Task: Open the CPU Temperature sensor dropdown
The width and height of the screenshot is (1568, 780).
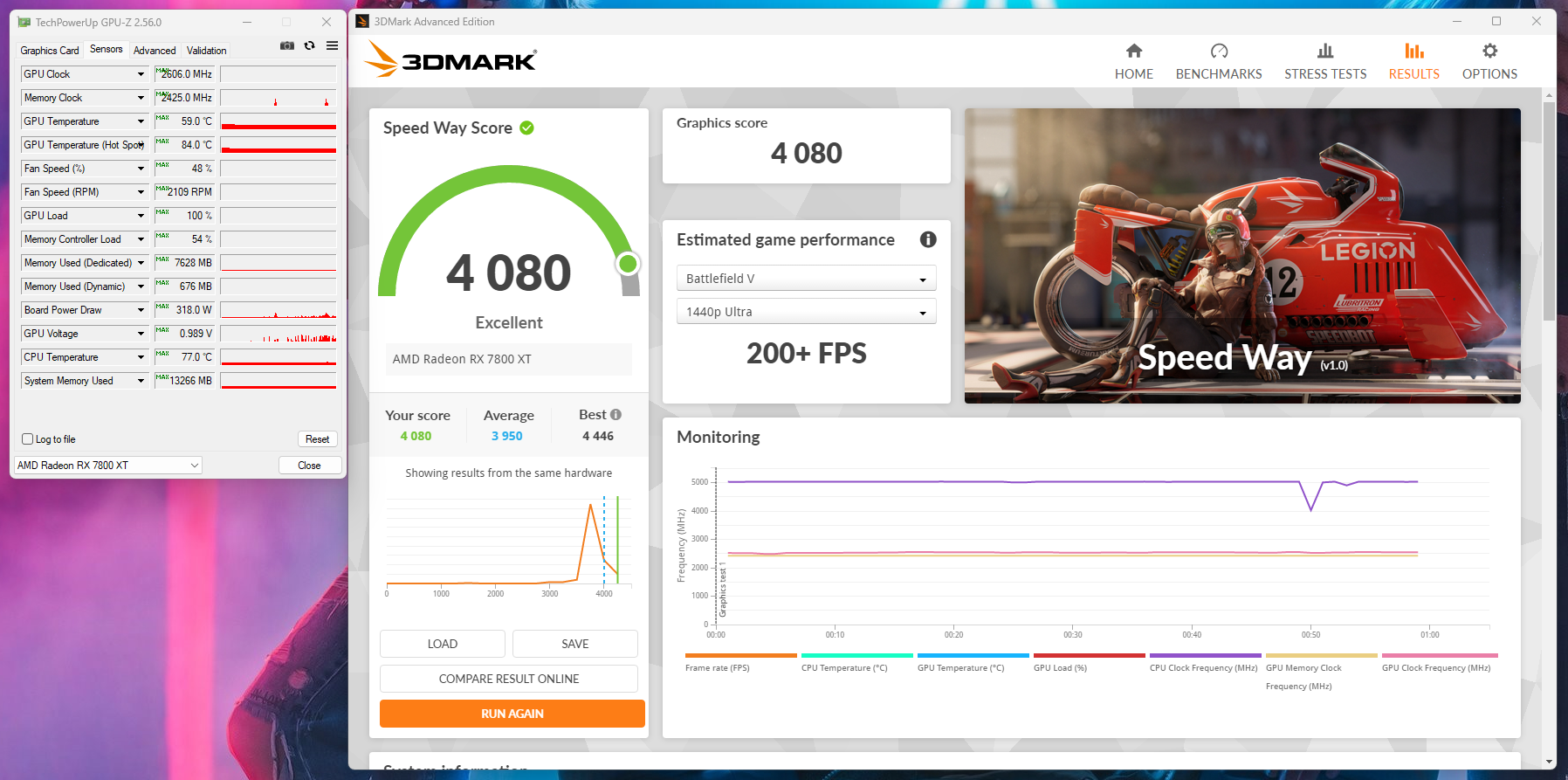Action: click(x=141, y=357)
